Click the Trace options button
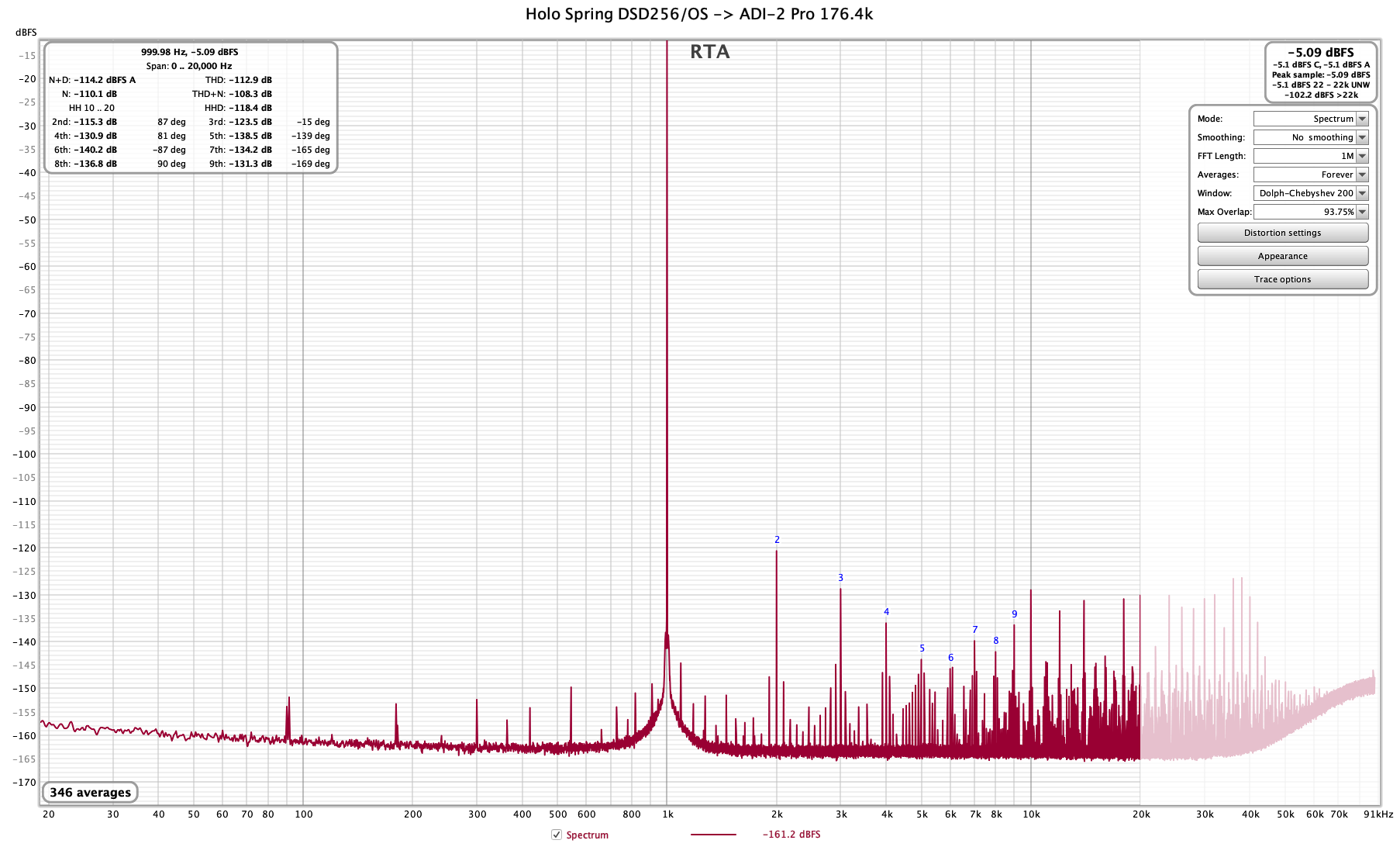The width and height of the screenshot is (1400, 847). pyautogui.click(x=1282, y=279)
